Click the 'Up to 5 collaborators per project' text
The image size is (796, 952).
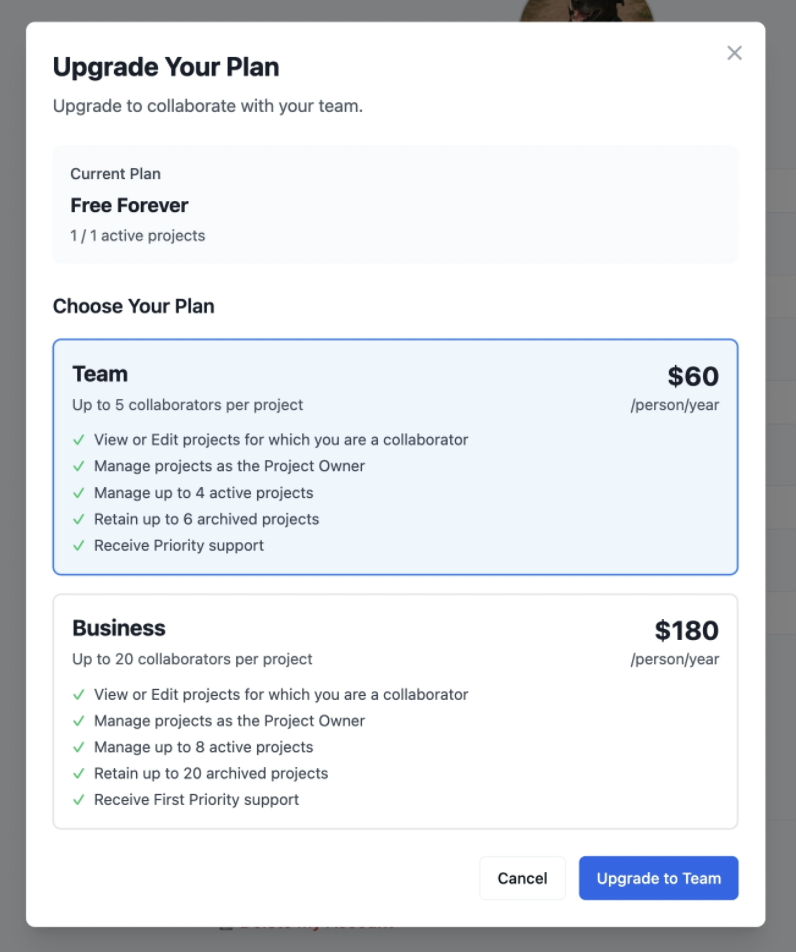click(187, 405)
